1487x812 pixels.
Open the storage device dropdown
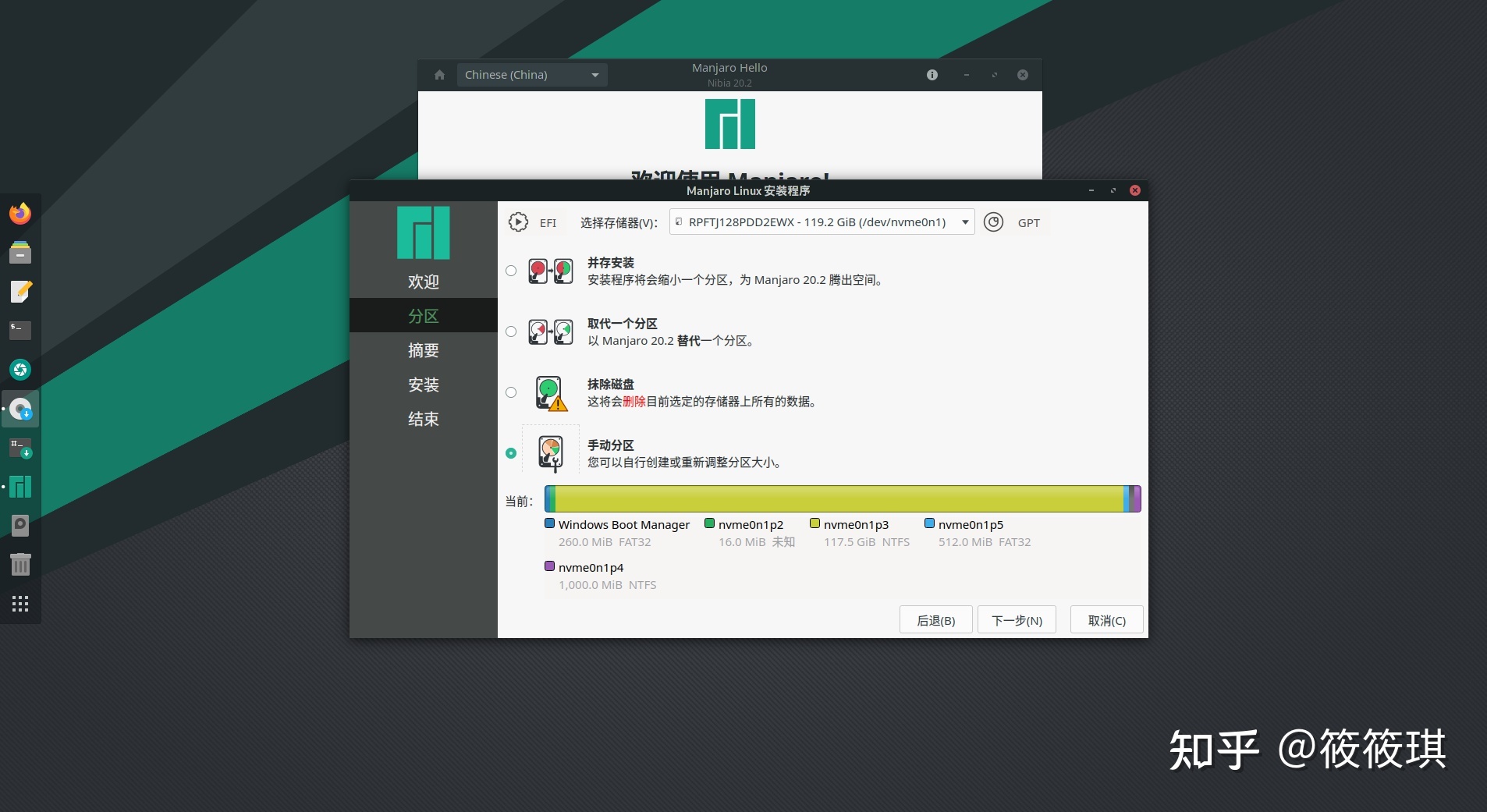(x=822, y=222)
